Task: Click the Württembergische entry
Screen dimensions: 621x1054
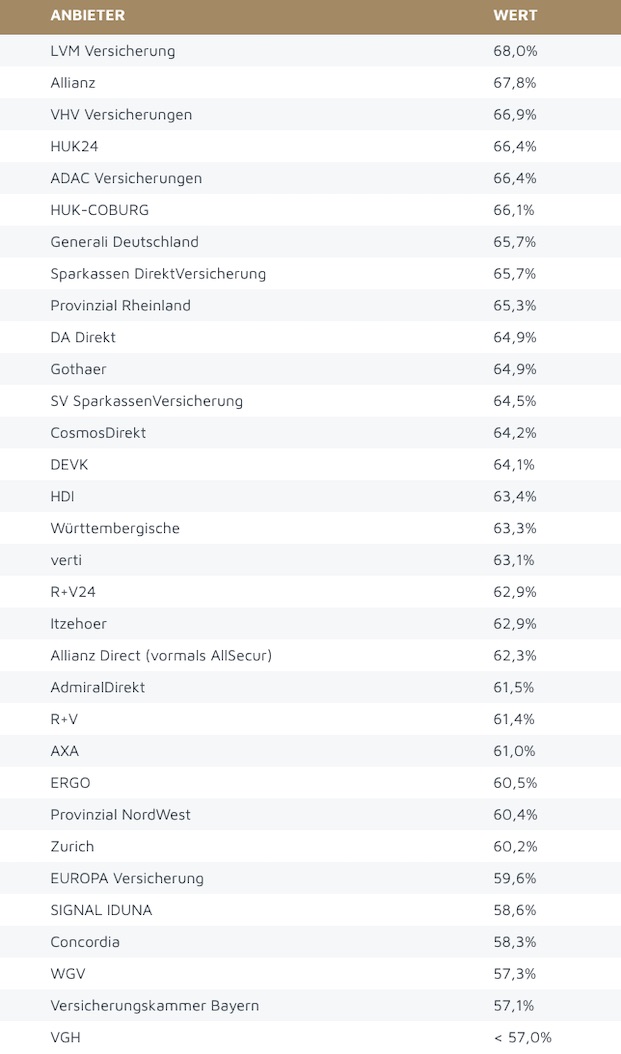Action: pos(115,528)
